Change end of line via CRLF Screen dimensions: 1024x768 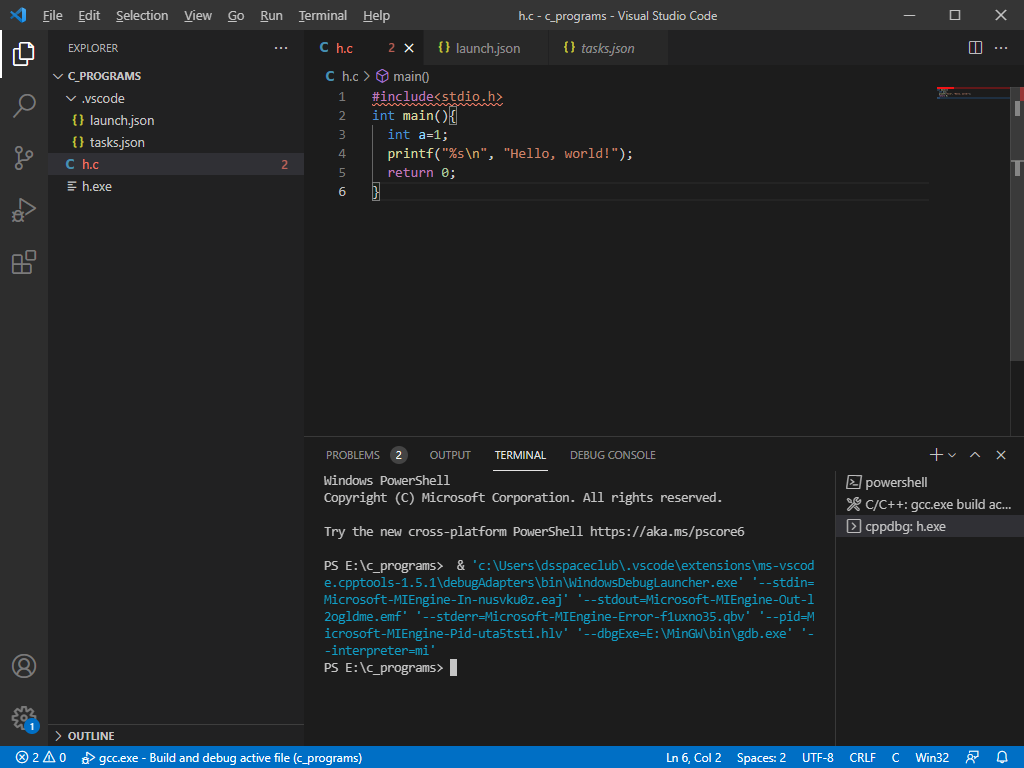click(863, 758)
